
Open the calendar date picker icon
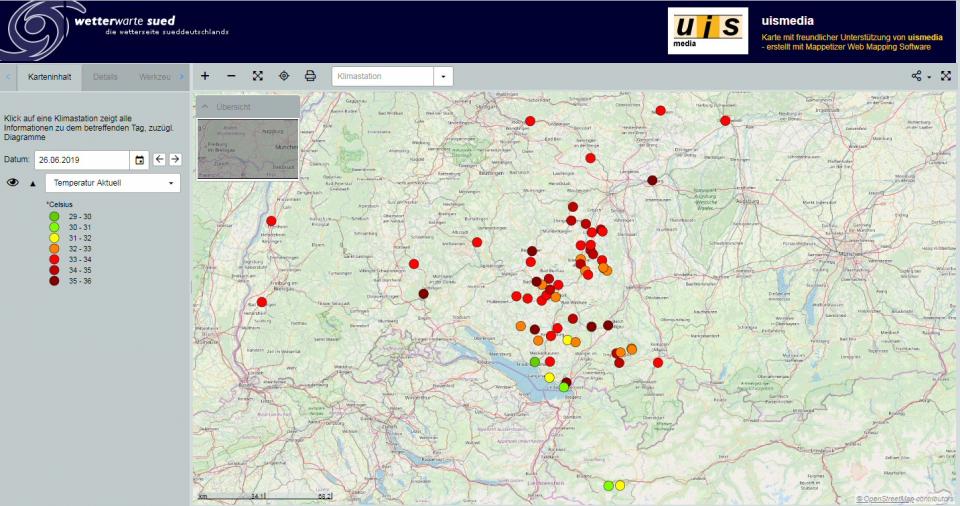tap(140, 160)
